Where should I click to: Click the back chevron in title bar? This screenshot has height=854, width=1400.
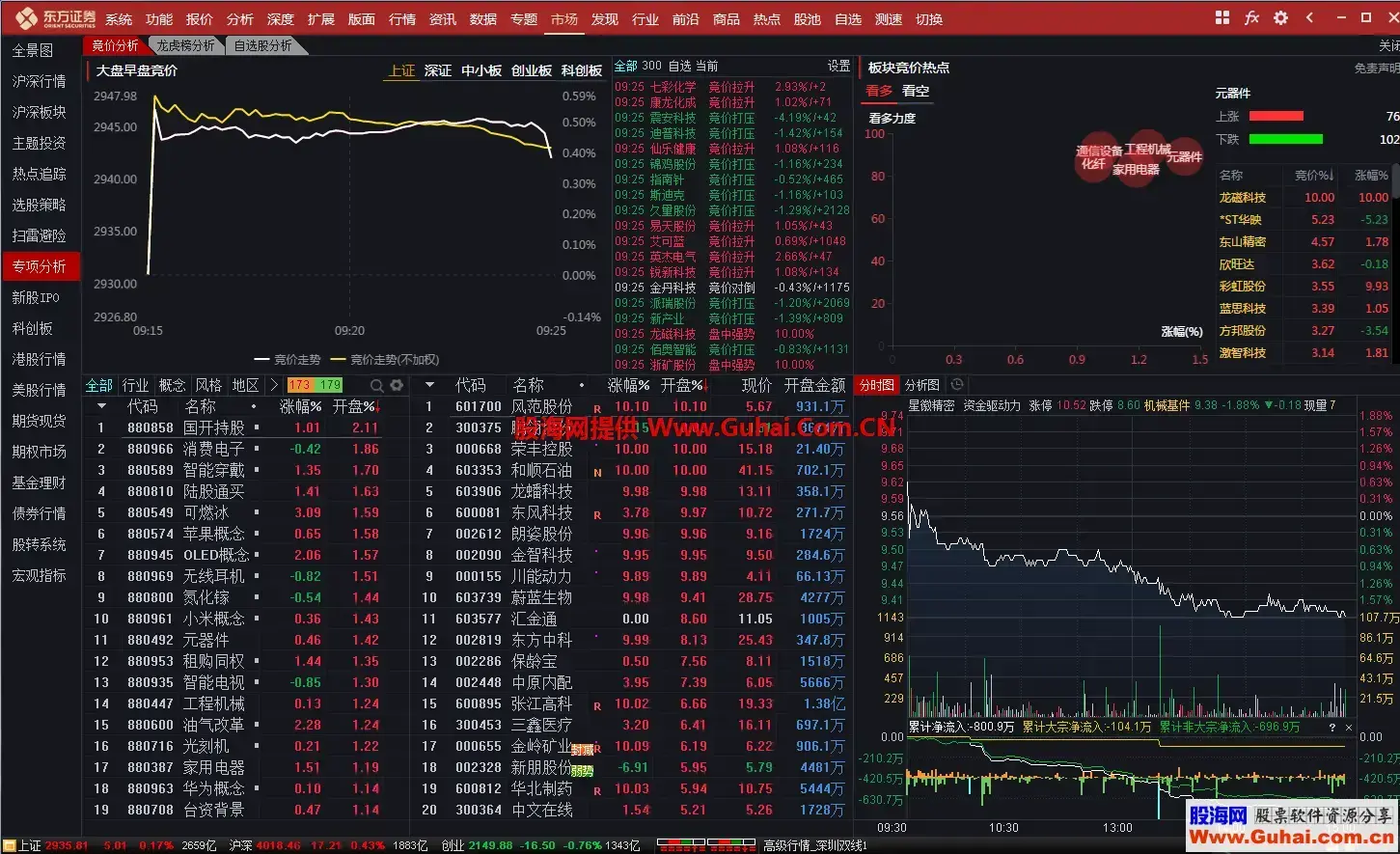tap(1309, 17)
